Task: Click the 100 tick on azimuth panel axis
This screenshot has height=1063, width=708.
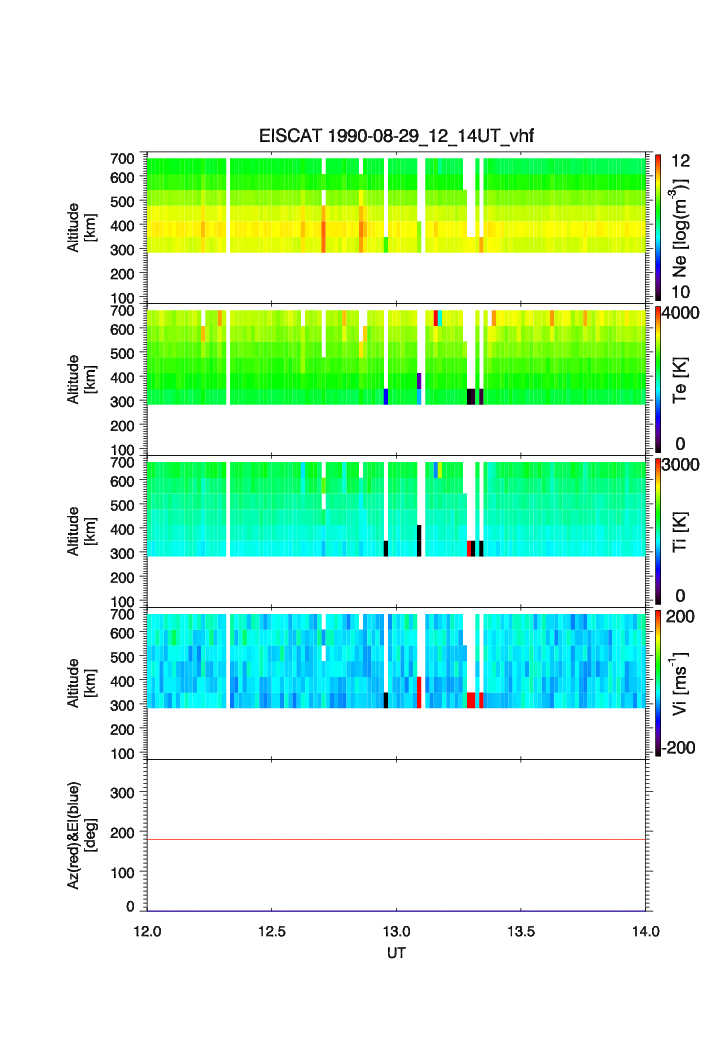Action: (122, 873)
